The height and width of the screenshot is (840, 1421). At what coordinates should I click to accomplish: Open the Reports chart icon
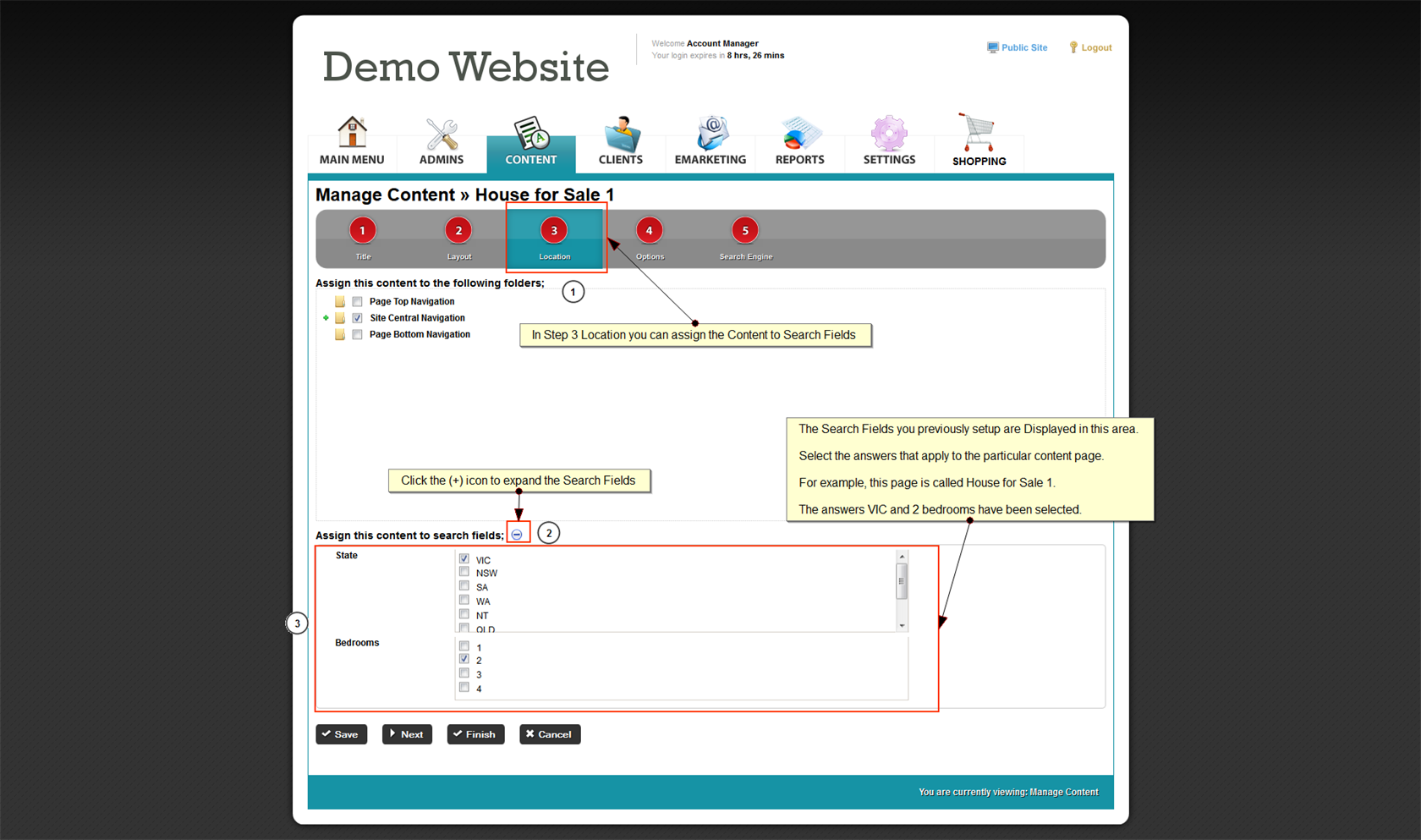pos(799,134)
